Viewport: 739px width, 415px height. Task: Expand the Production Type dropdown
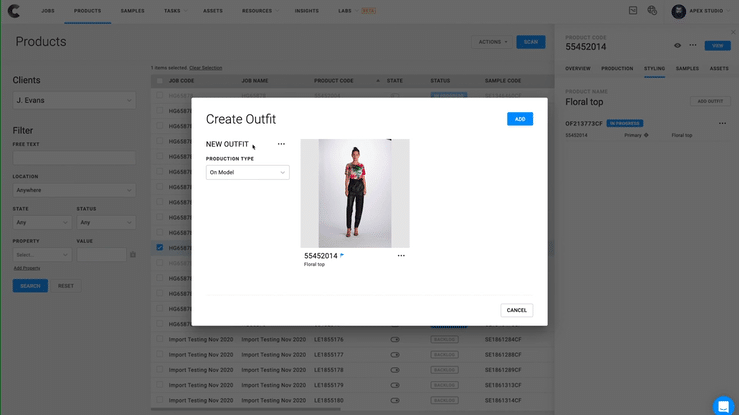(247, 172)
